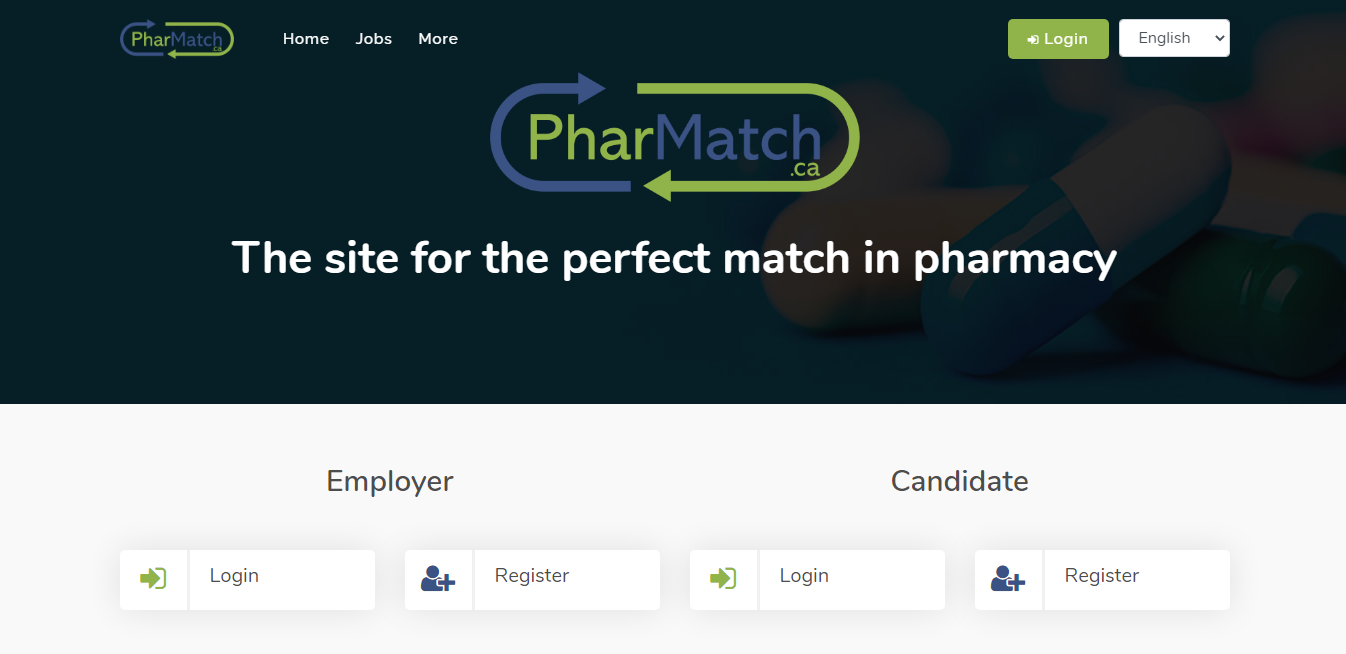
Task: Choose Register under Candidate
Action: [1101, 576]
